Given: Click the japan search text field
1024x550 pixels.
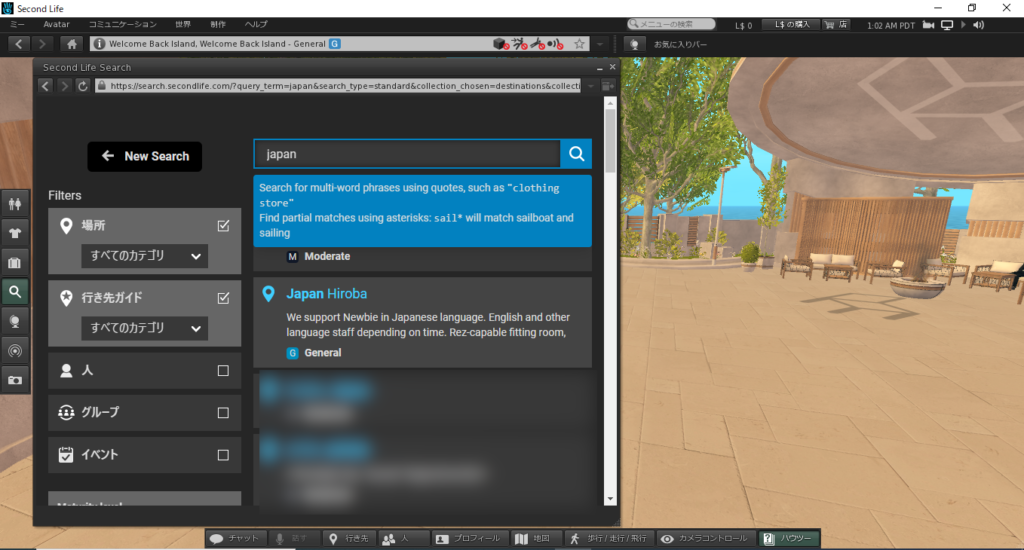Looking at the screenshot, I should tap(407, 154).
